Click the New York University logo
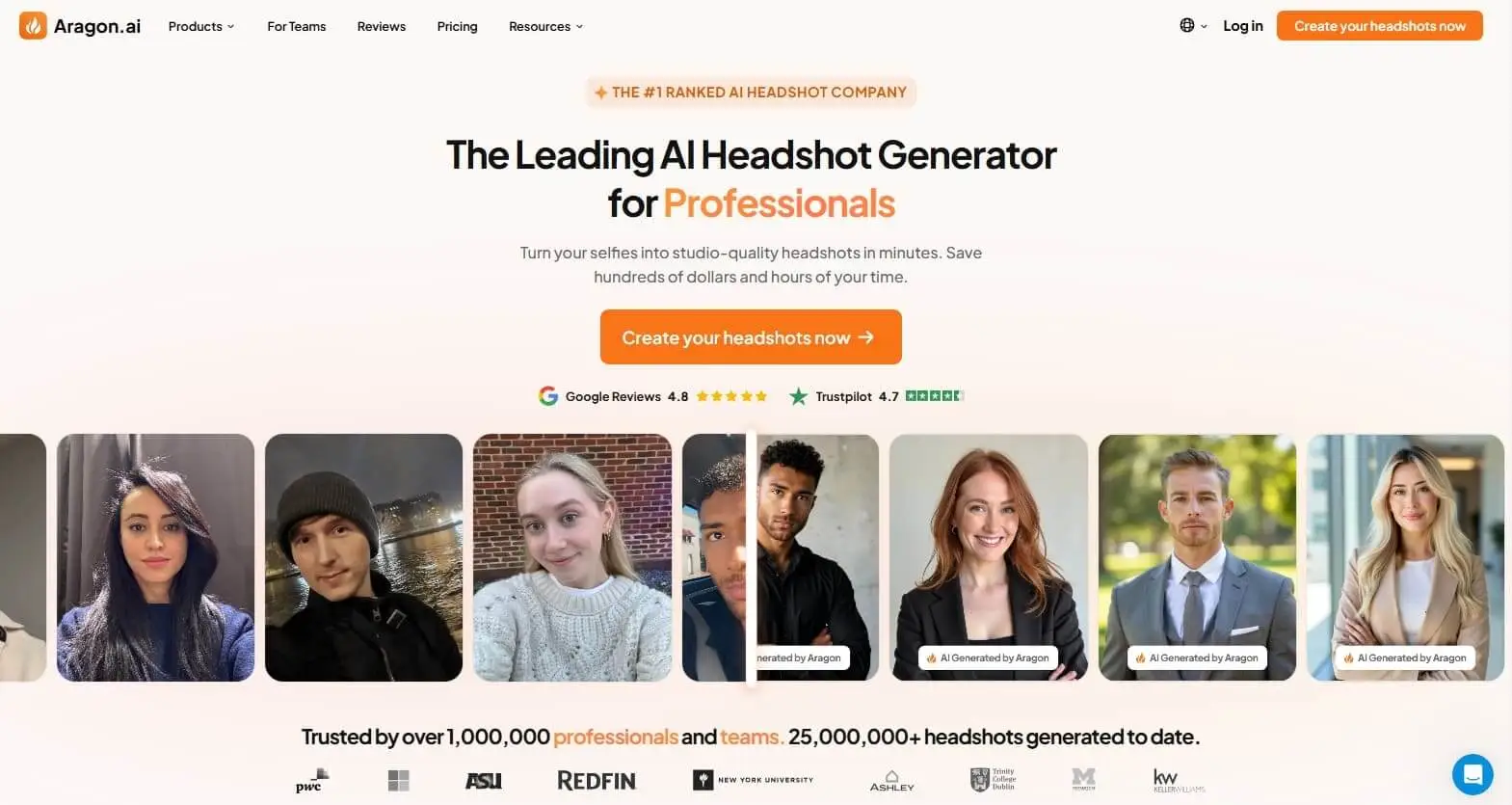The height and width of the screenshot is (805, 1512). point(753,780)
